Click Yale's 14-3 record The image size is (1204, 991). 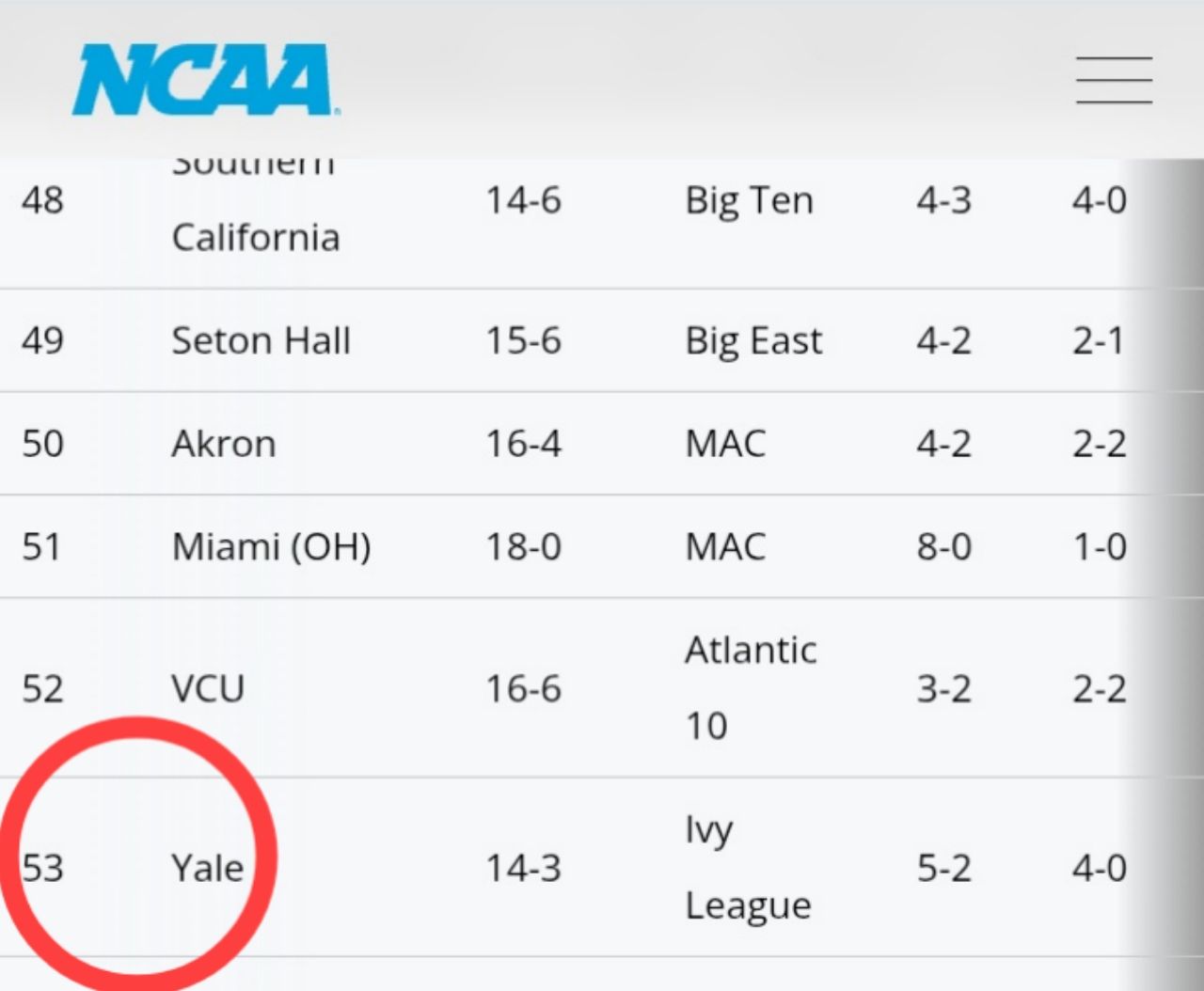point(523,867)
